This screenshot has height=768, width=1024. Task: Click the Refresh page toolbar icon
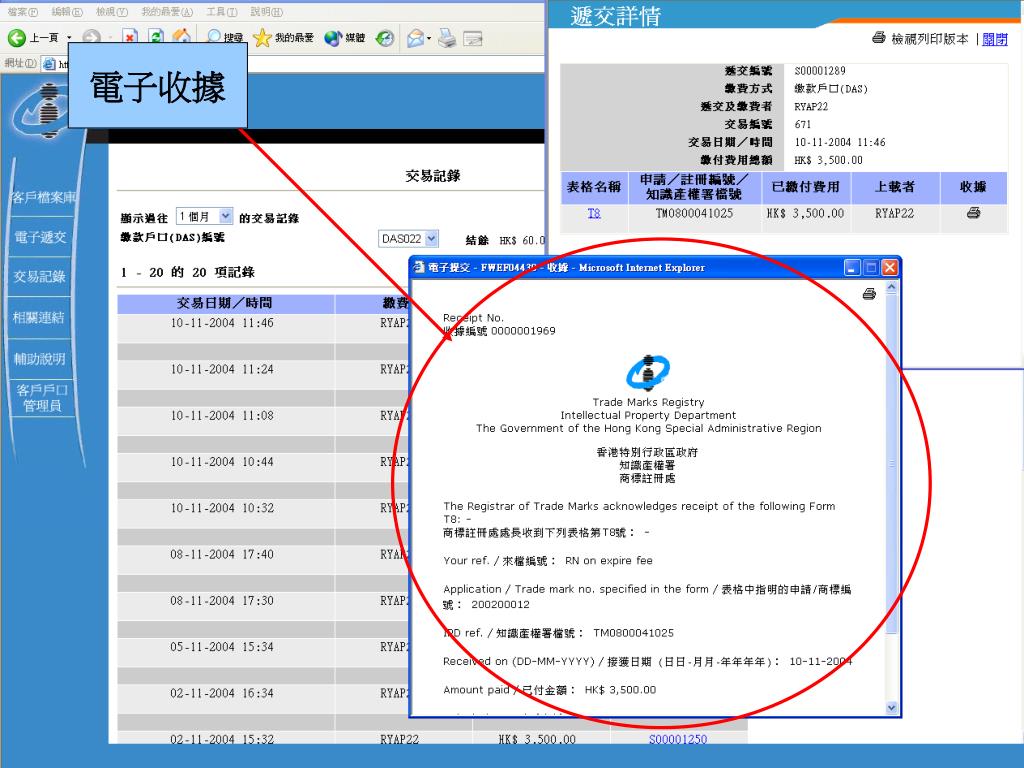pos(156,38)
